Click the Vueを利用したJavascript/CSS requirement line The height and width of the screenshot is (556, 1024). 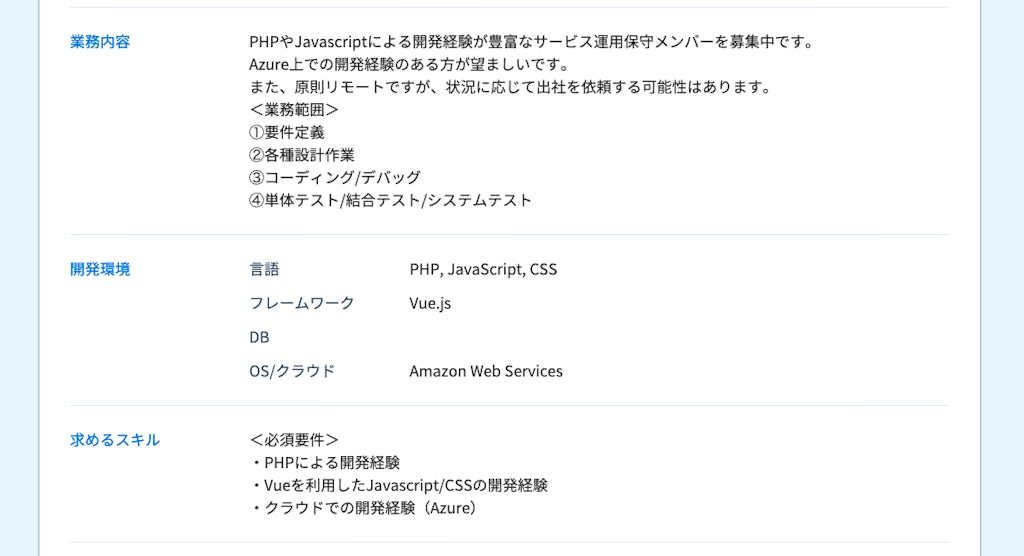pyautogui.click(x=399, y=485)
